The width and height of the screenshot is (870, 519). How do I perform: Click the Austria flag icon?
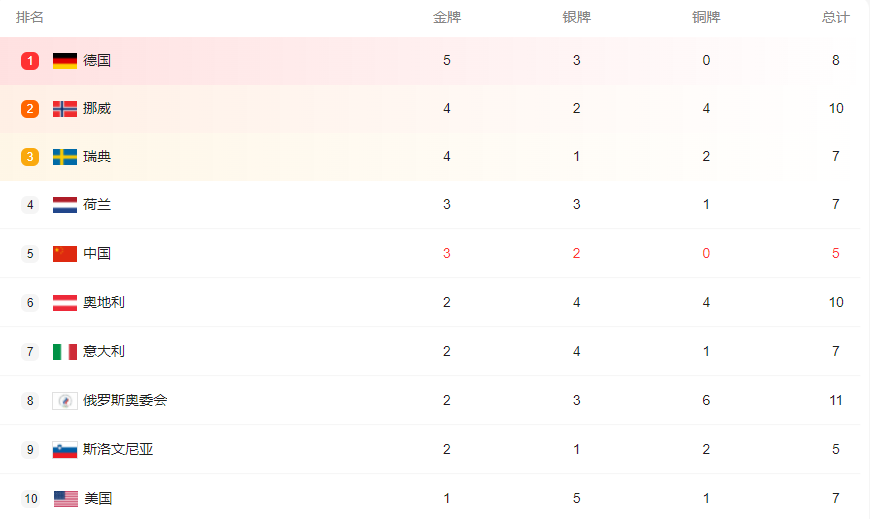(x=65, y=303)
